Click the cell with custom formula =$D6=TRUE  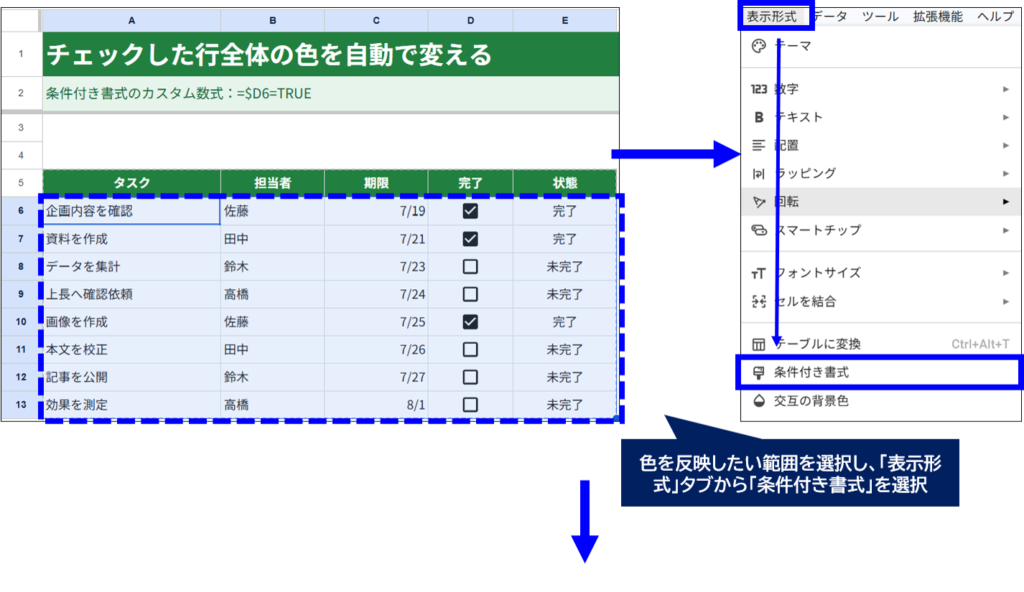click(x=330, y=93)
